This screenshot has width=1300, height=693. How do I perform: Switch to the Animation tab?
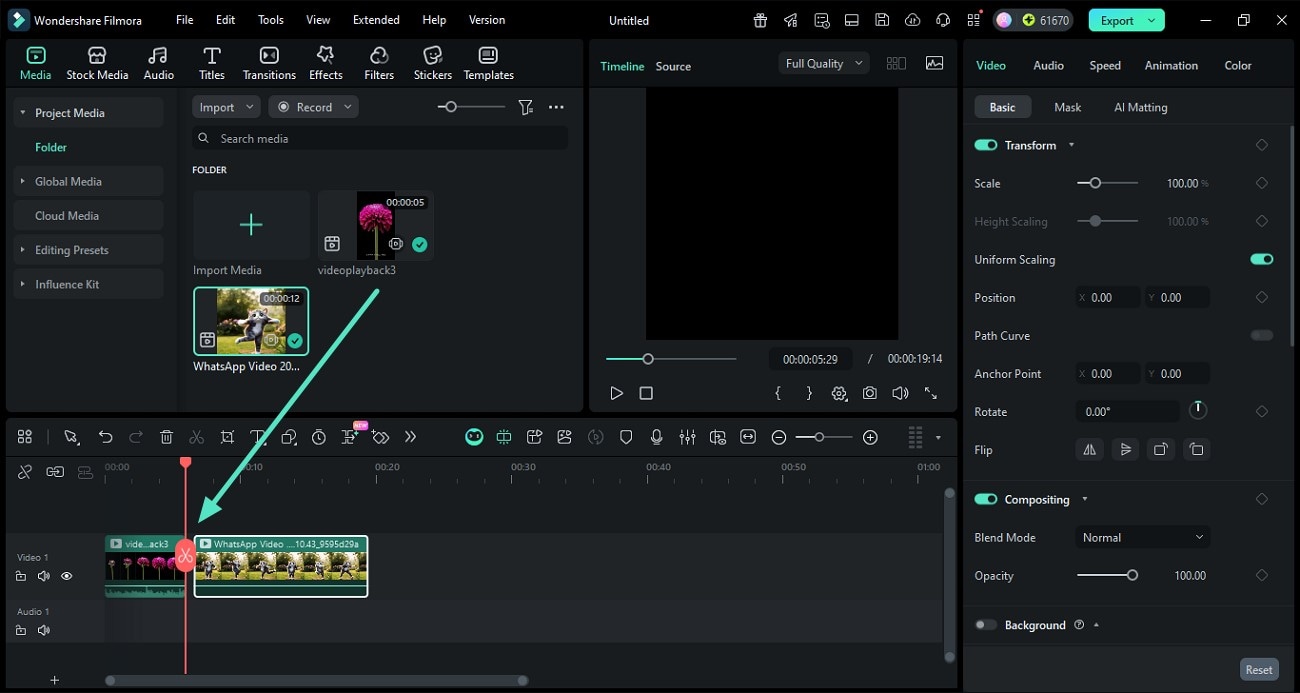pyautogui.click(x=1170, y=65)
